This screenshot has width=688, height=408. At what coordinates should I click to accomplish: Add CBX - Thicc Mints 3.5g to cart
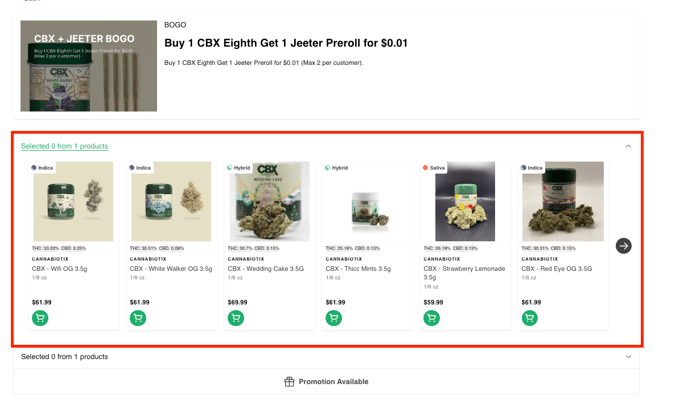(x=334, y=318)
